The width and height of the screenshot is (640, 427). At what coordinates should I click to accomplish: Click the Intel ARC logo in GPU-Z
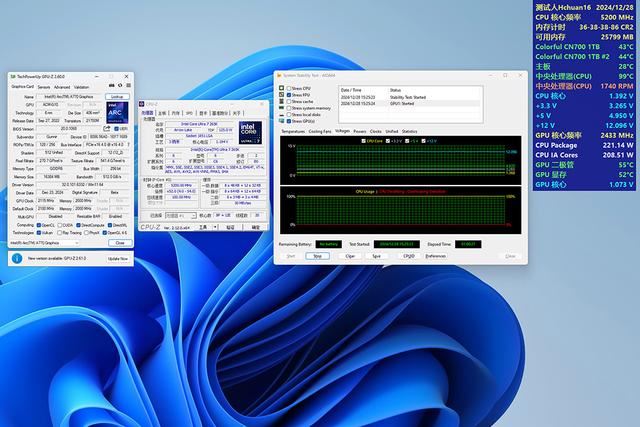(x=118, y=113)
